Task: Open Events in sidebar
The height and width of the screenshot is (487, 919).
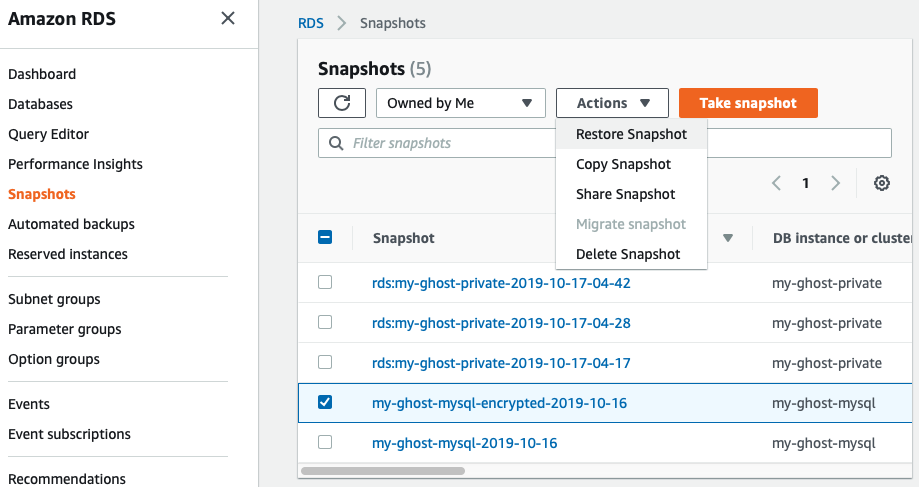Action: point(29,404)
